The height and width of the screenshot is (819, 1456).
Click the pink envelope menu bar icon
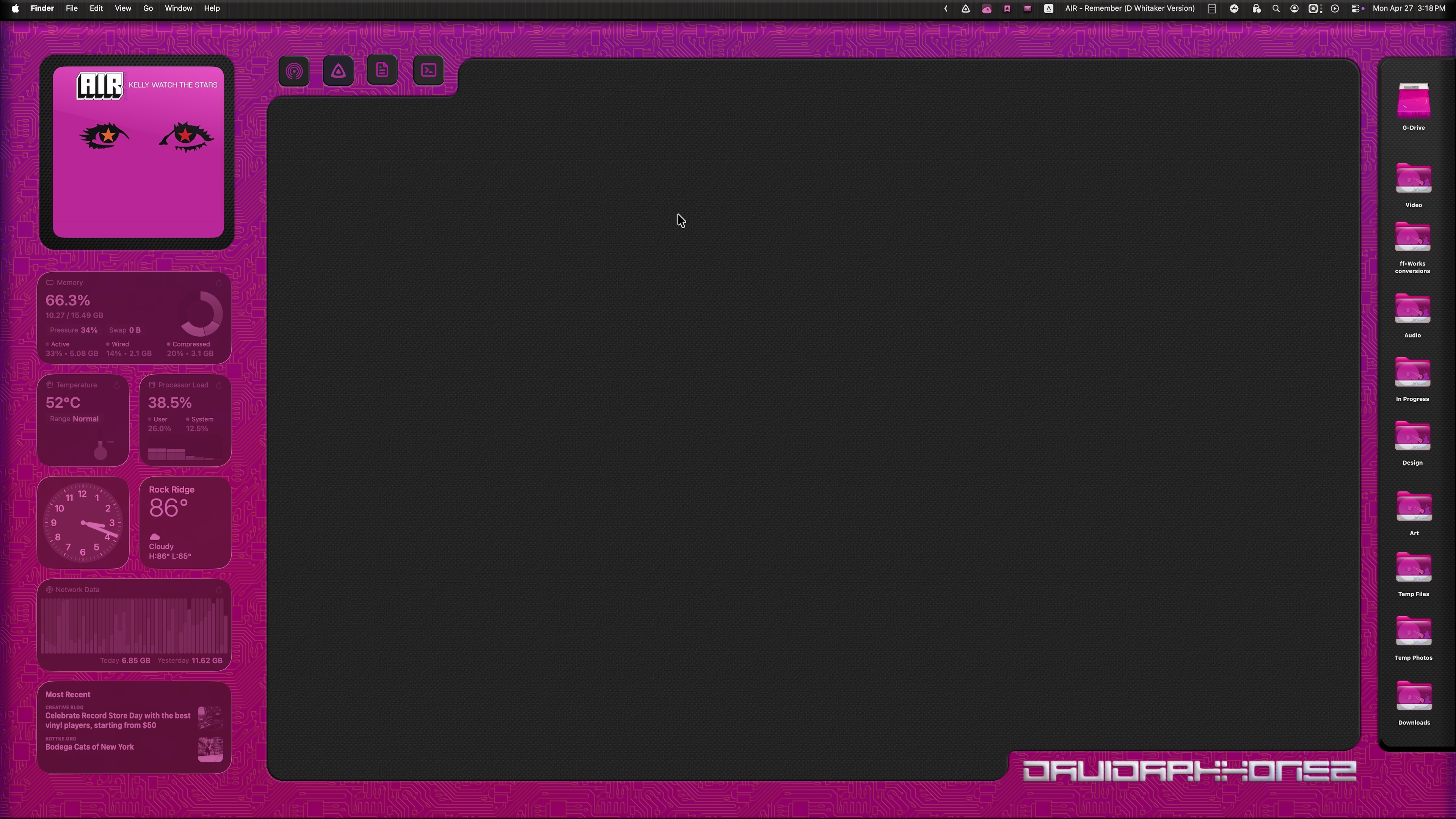1028,8
